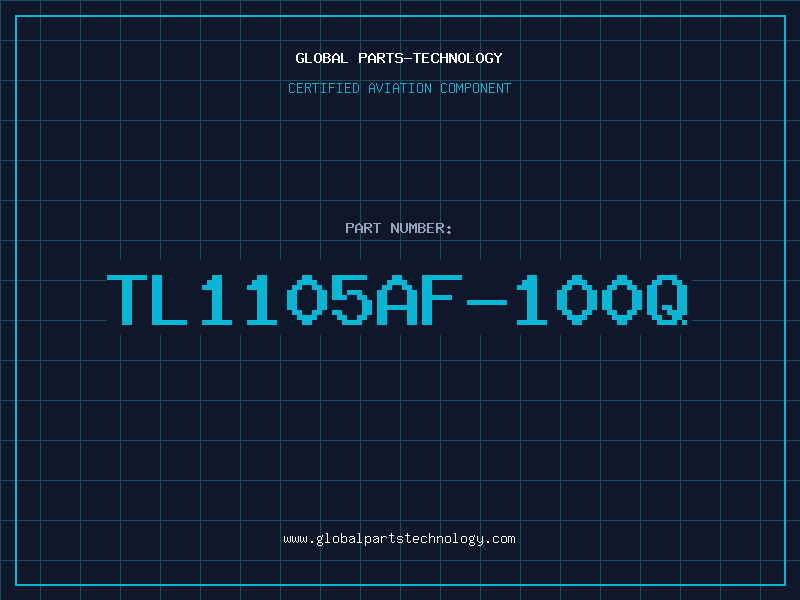Screen dimensions: 800x600
Task: Select part number TL1105AF-100Q
Action: point(397,300)
